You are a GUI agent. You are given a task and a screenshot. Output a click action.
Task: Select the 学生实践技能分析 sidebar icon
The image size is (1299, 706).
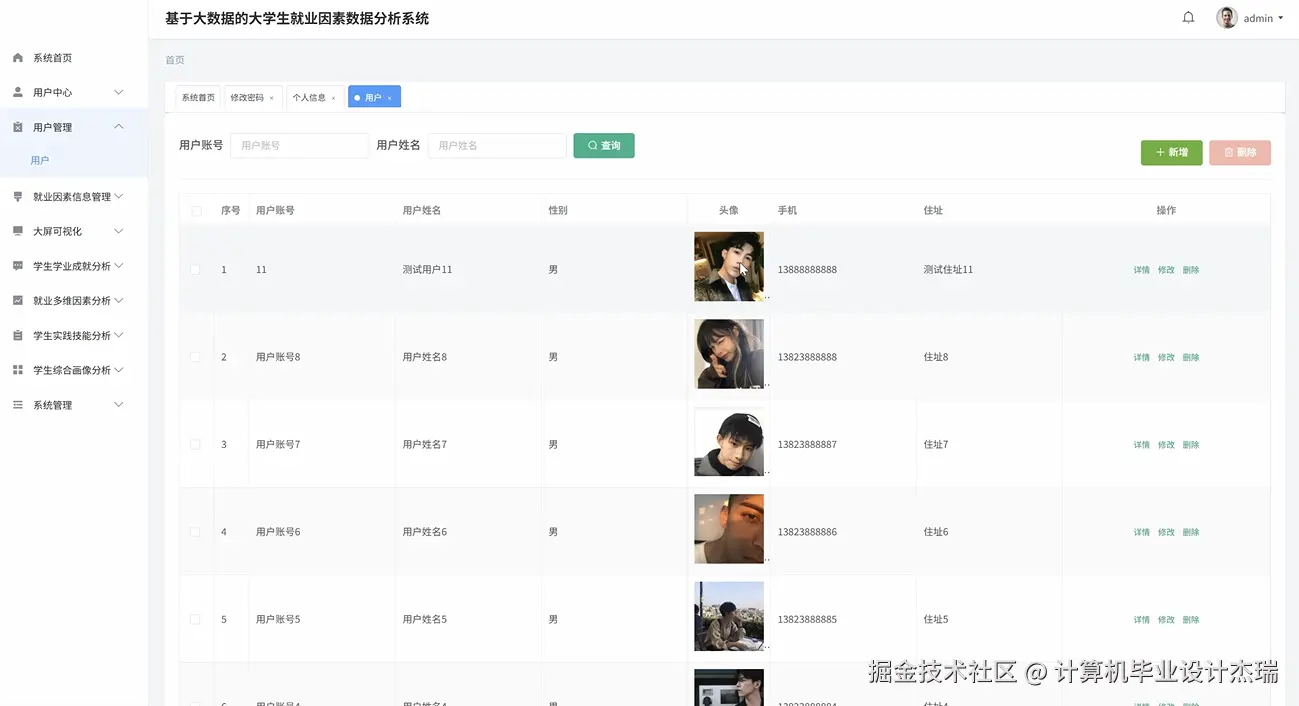tap(16, 334)
